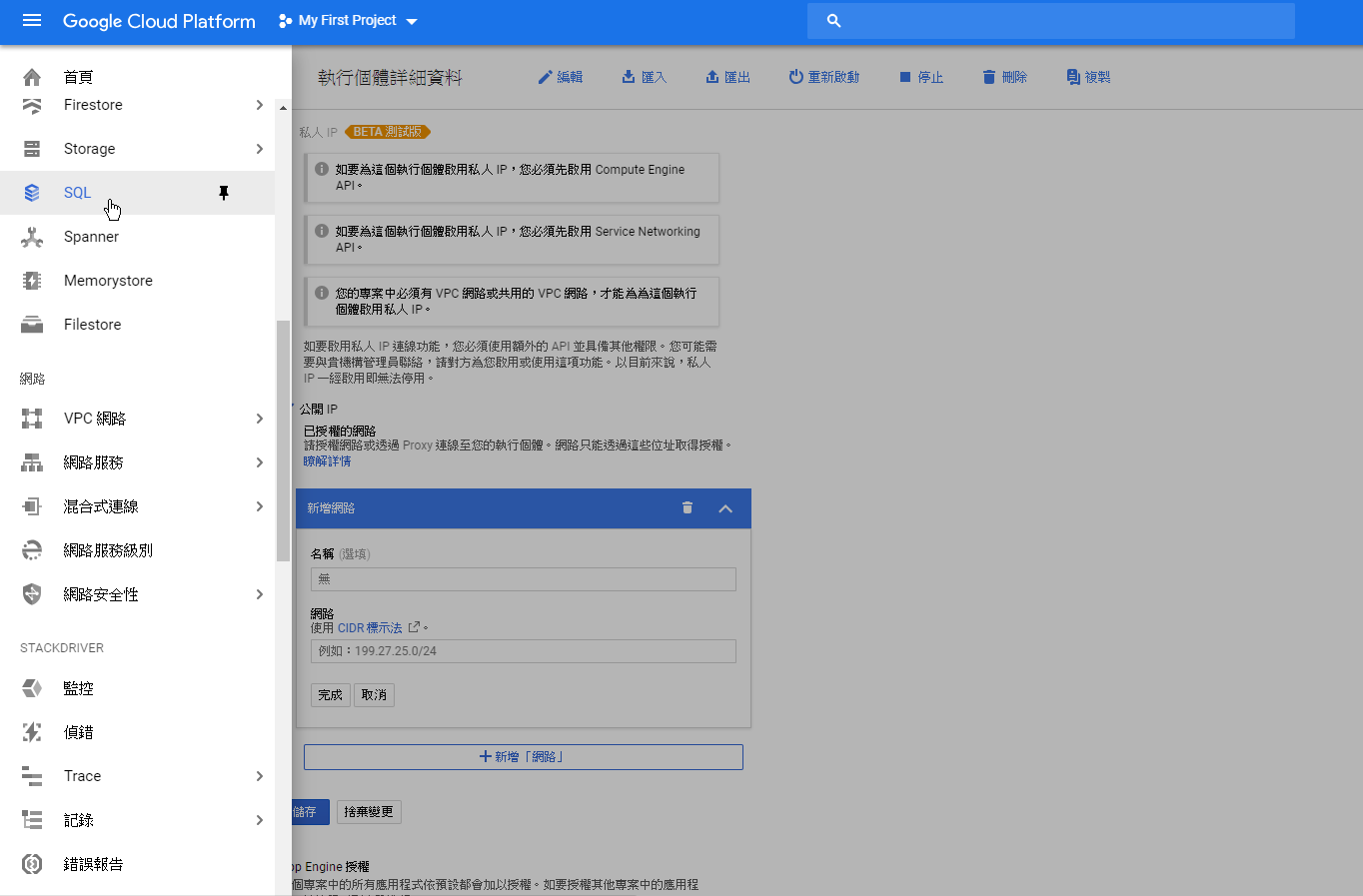The width and height of the screenshot is (1363, 896).
Task: Click the 停止 stop button
Action: pyautogui.click(x=920, y=77)
